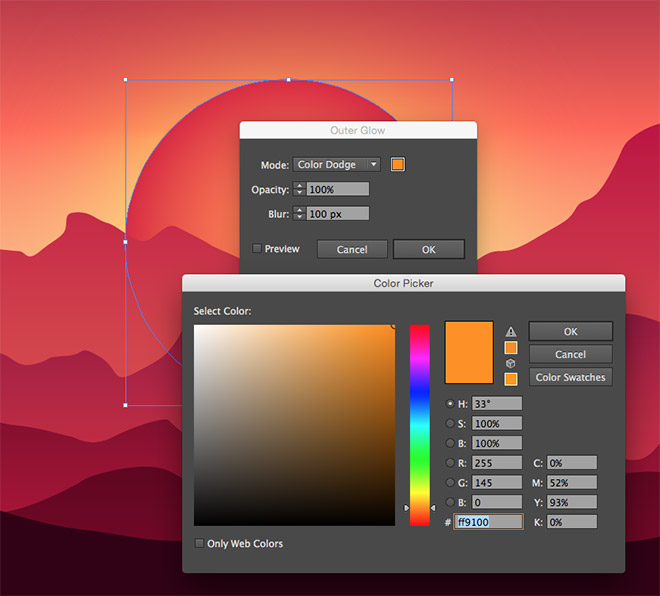Open the Mode dropdown showing Color Dodge
Screen dimensions: 660x596
tap(337, 164)
